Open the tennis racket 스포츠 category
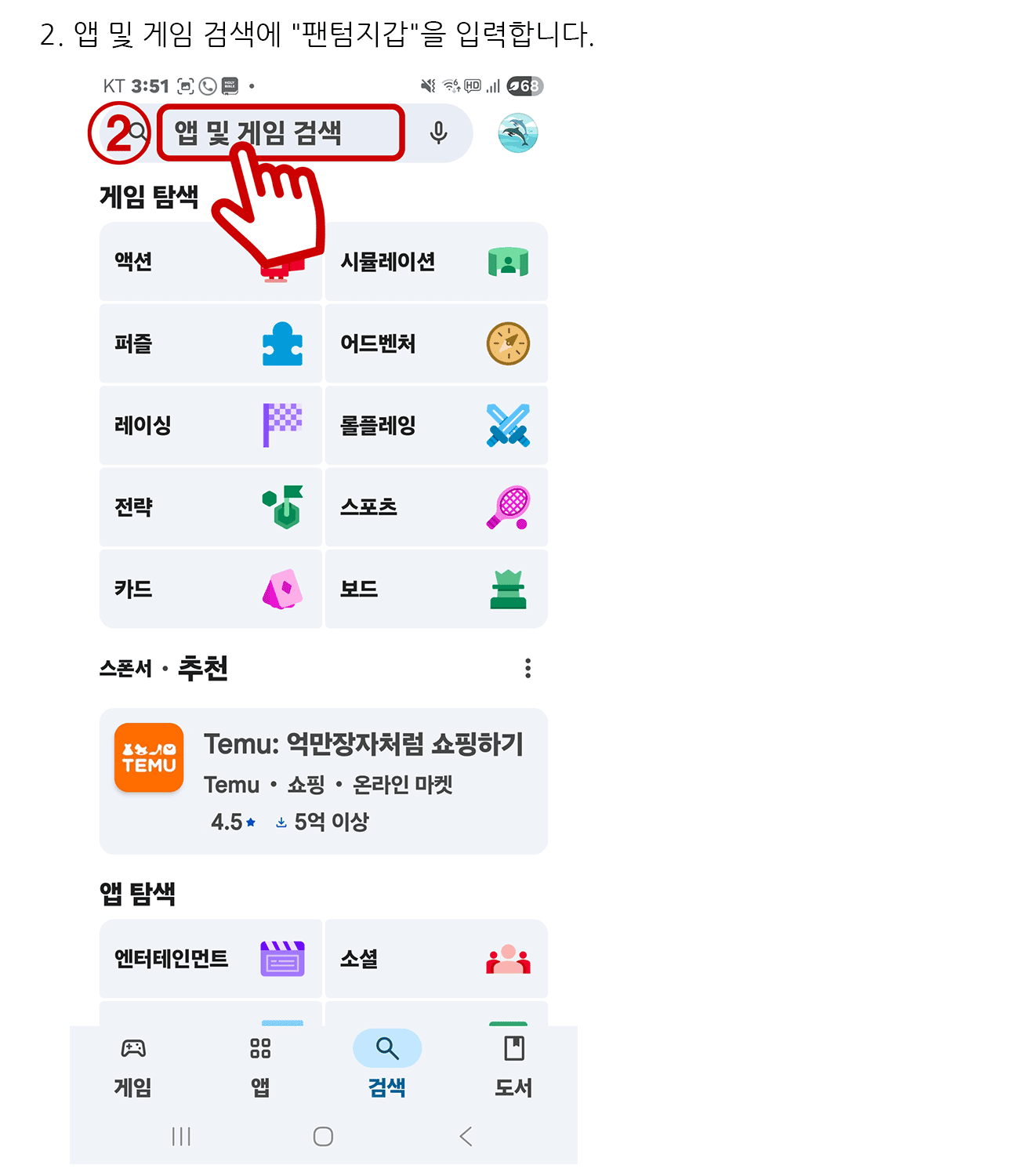This screenshot has width=1019, height=1176. pyautogui.click(x=437, y=507)
